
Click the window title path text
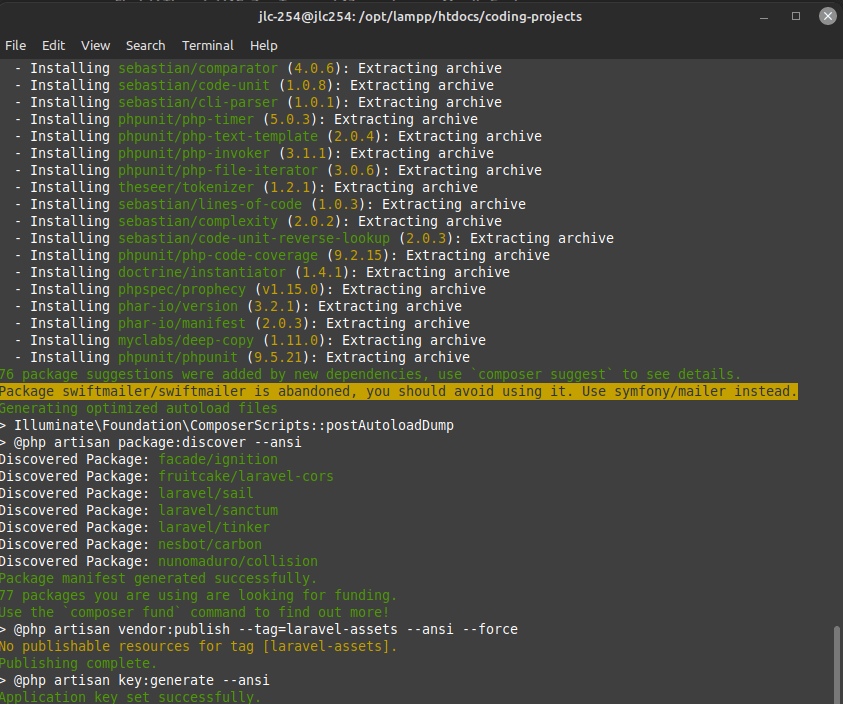(420, 17)
